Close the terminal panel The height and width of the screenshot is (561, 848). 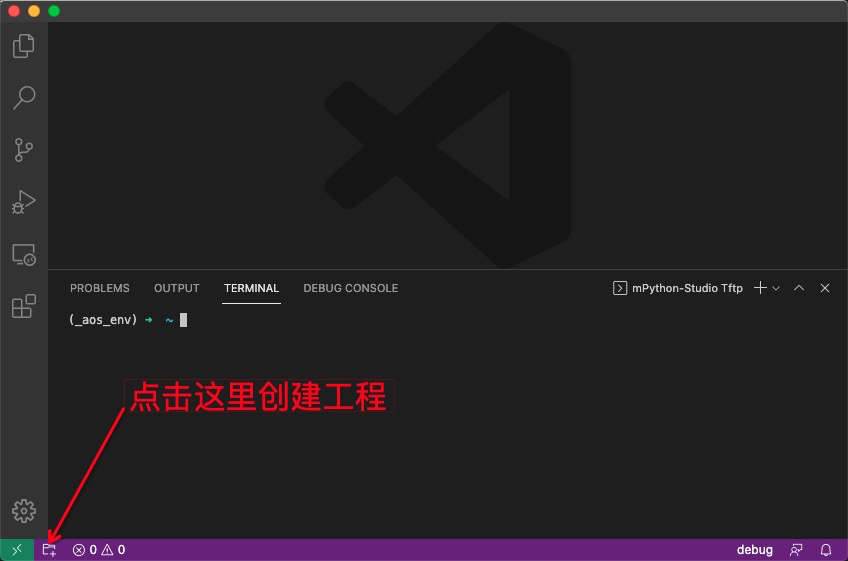tap(825, 288)
